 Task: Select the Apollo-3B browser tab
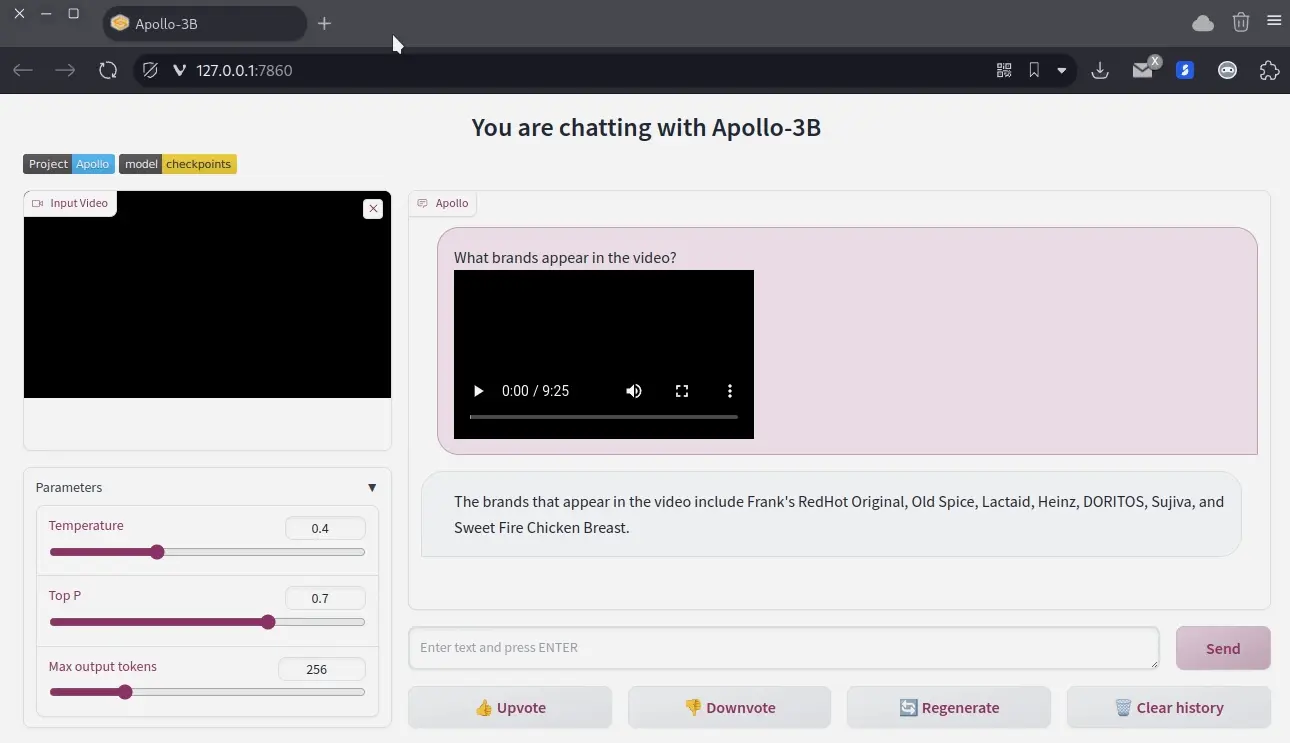205,23
